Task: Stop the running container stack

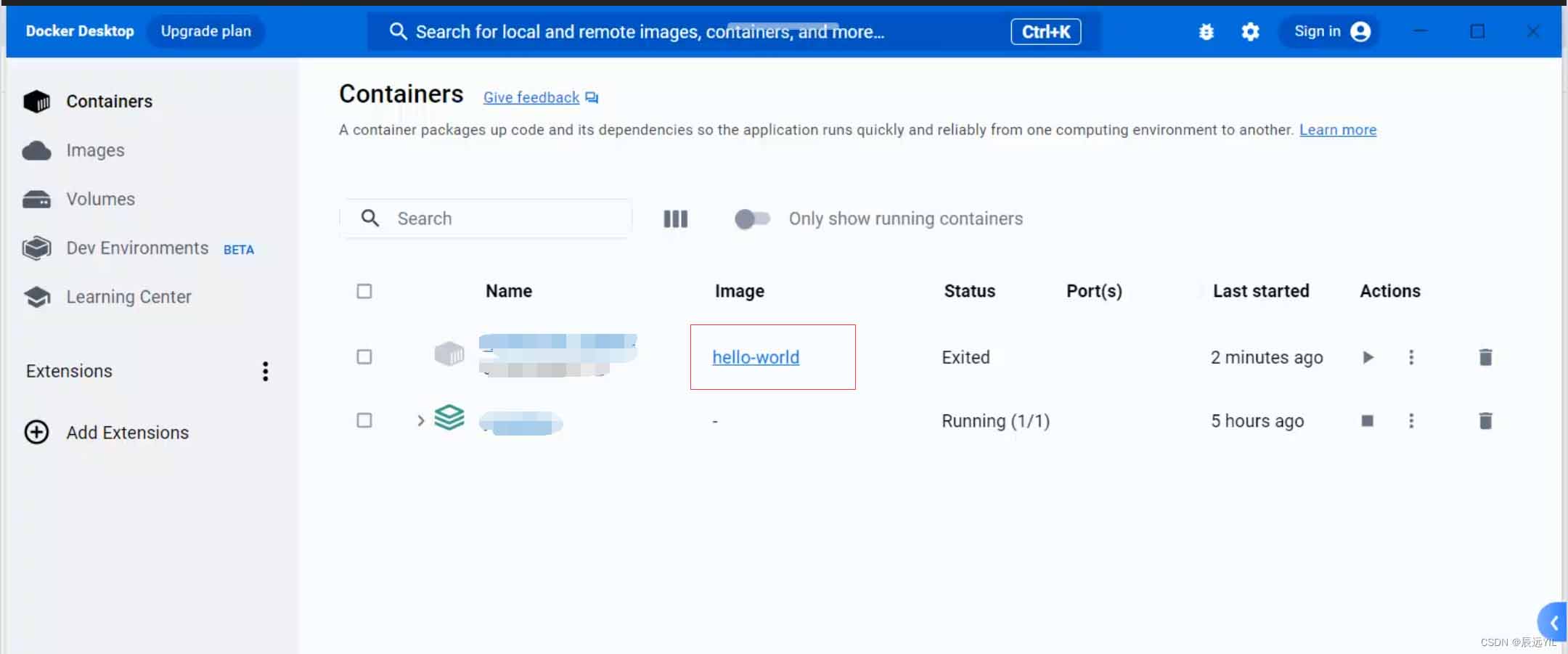Action: (x=1368, y=421)
